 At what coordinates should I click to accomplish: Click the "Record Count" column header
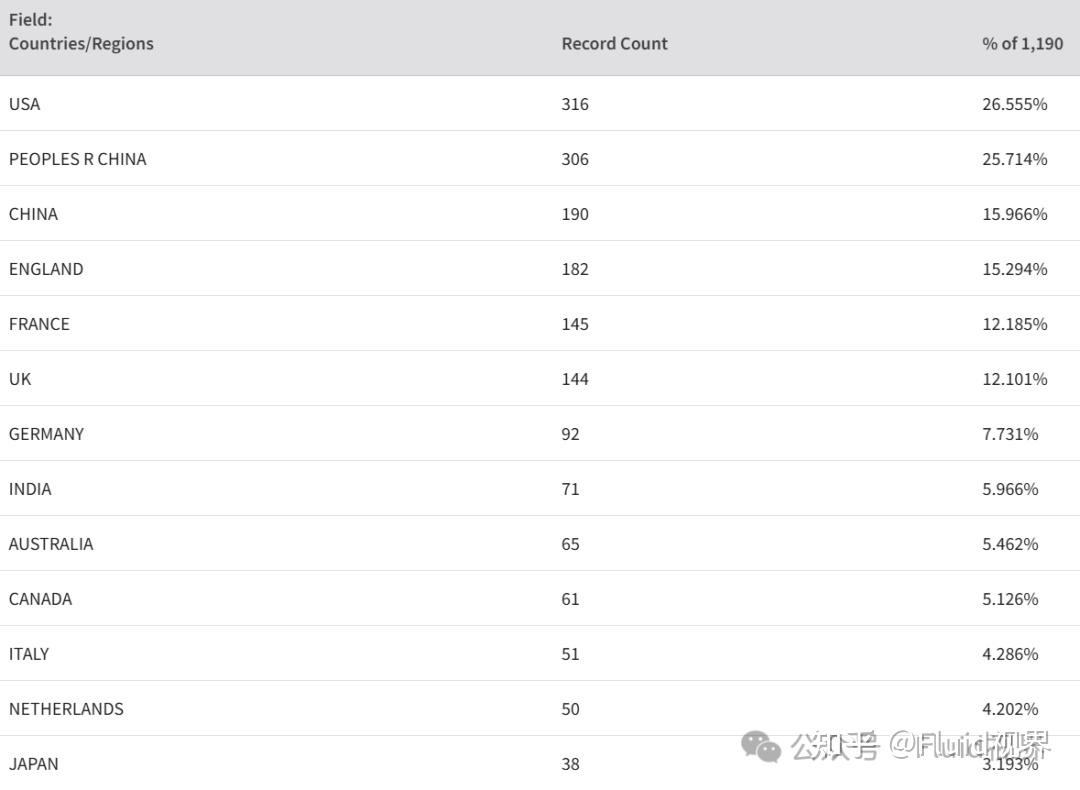pyautogui.click(x=614, y=44)
